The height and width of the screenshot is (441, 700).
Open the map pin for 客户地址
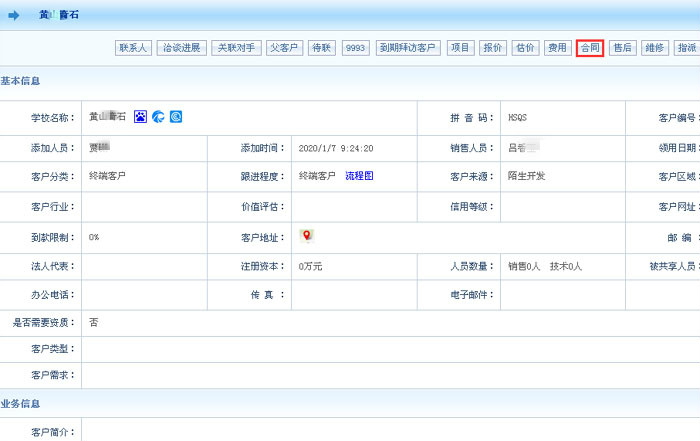click(307, 235)
